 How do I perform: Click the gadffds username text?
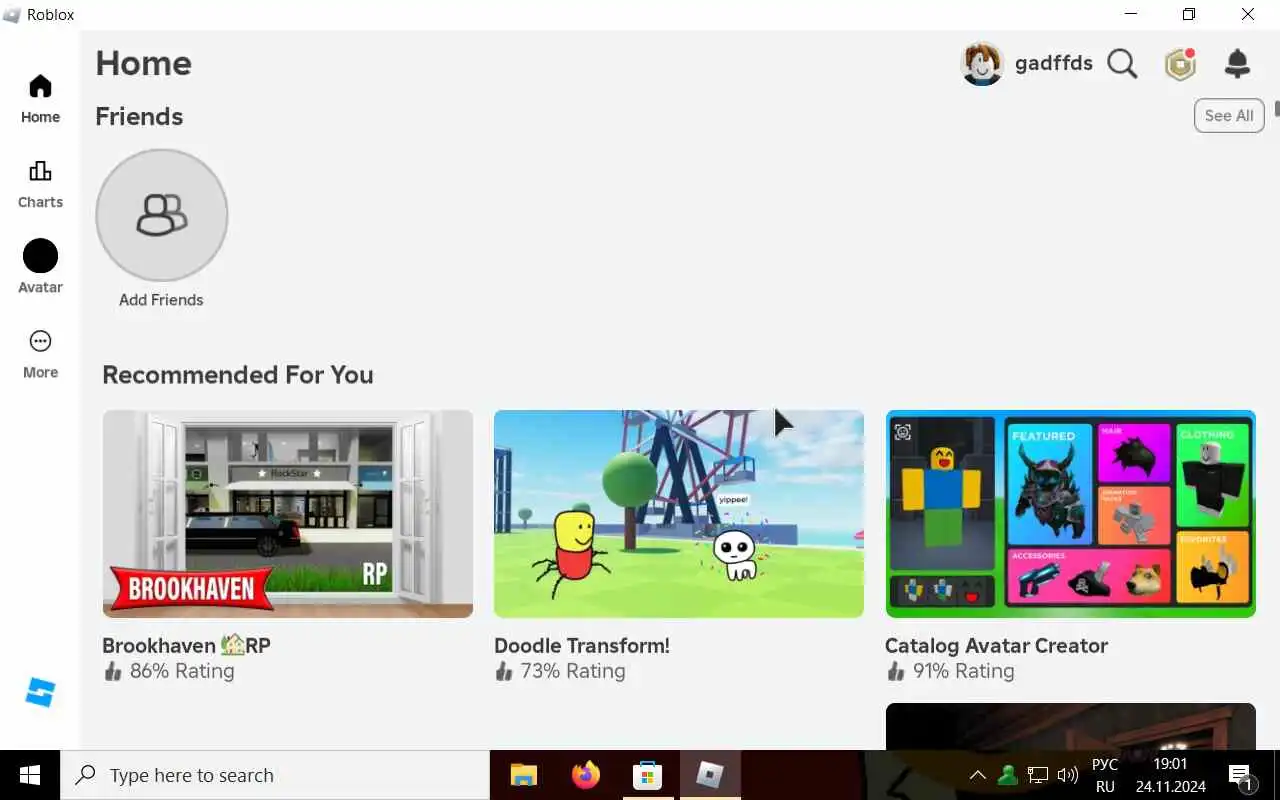[1053, 64]
